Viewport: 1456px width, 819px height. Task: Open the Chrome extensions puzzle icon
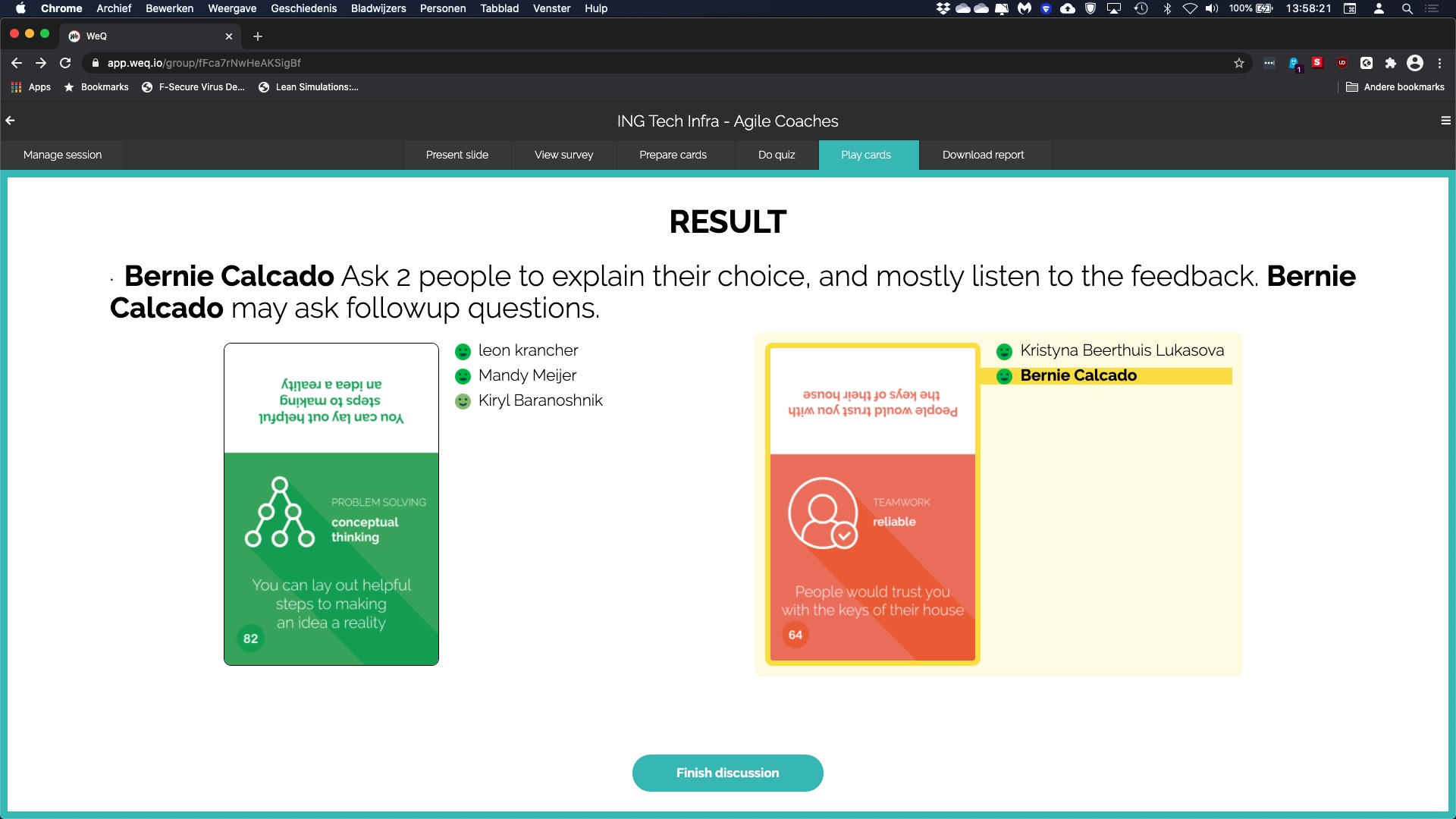point(1391,63)
